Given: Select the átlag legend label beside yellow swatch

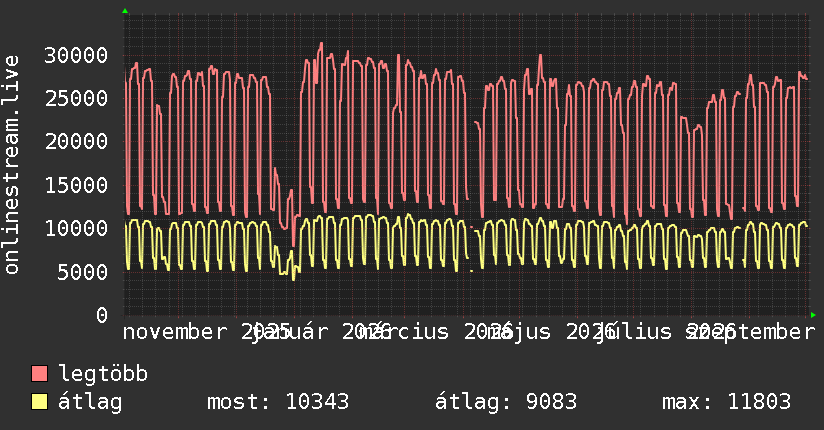Looking at the screenshot, I should [x=90, y=402].
